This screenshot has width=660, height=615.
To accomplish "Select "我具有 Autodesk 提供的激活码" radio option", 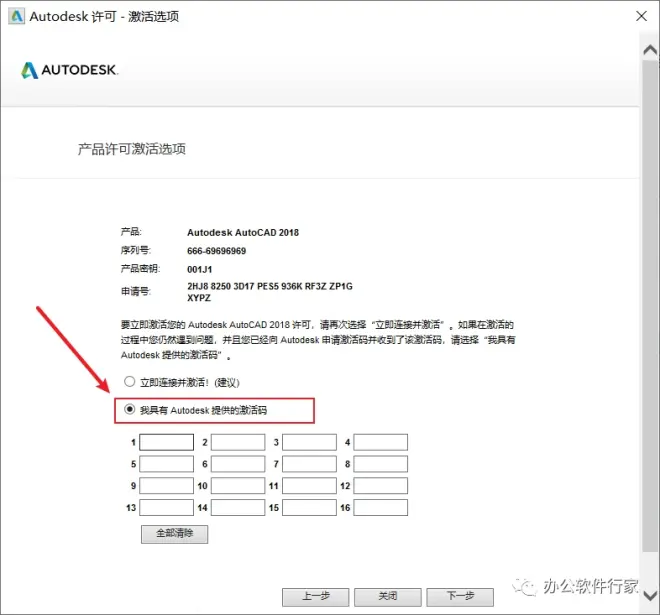I will (129, 409).
